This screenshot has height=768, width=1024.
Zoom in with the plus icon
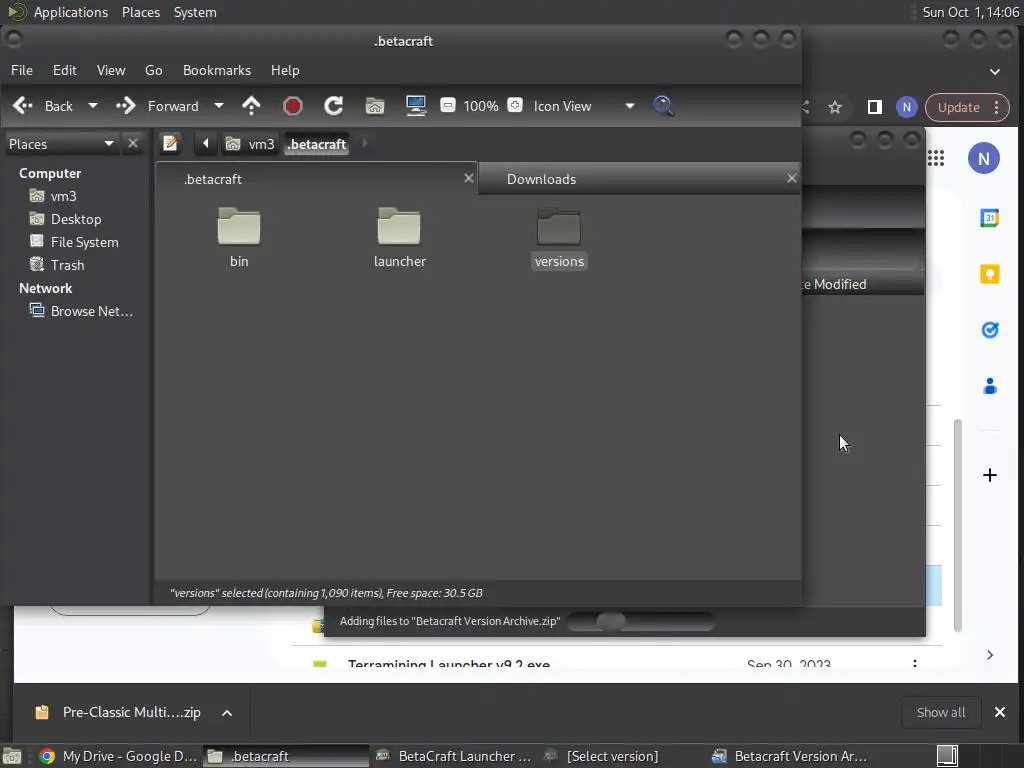[515, 105]
